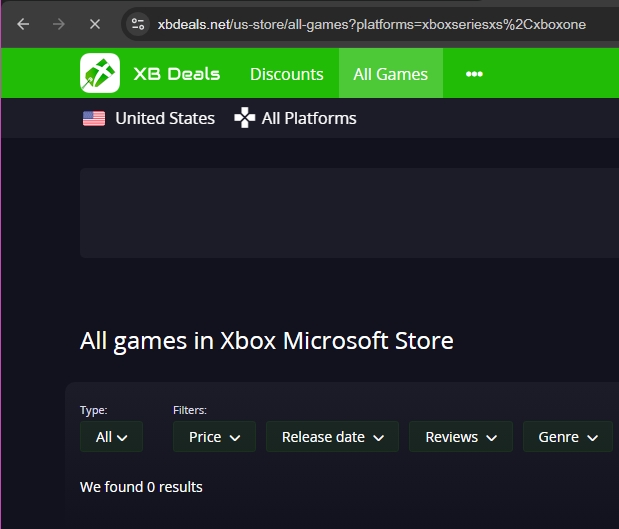This screenshot has height=529, width=619.
Task: Expand the Reviews filter dropdown
Action: coord(461,437)
